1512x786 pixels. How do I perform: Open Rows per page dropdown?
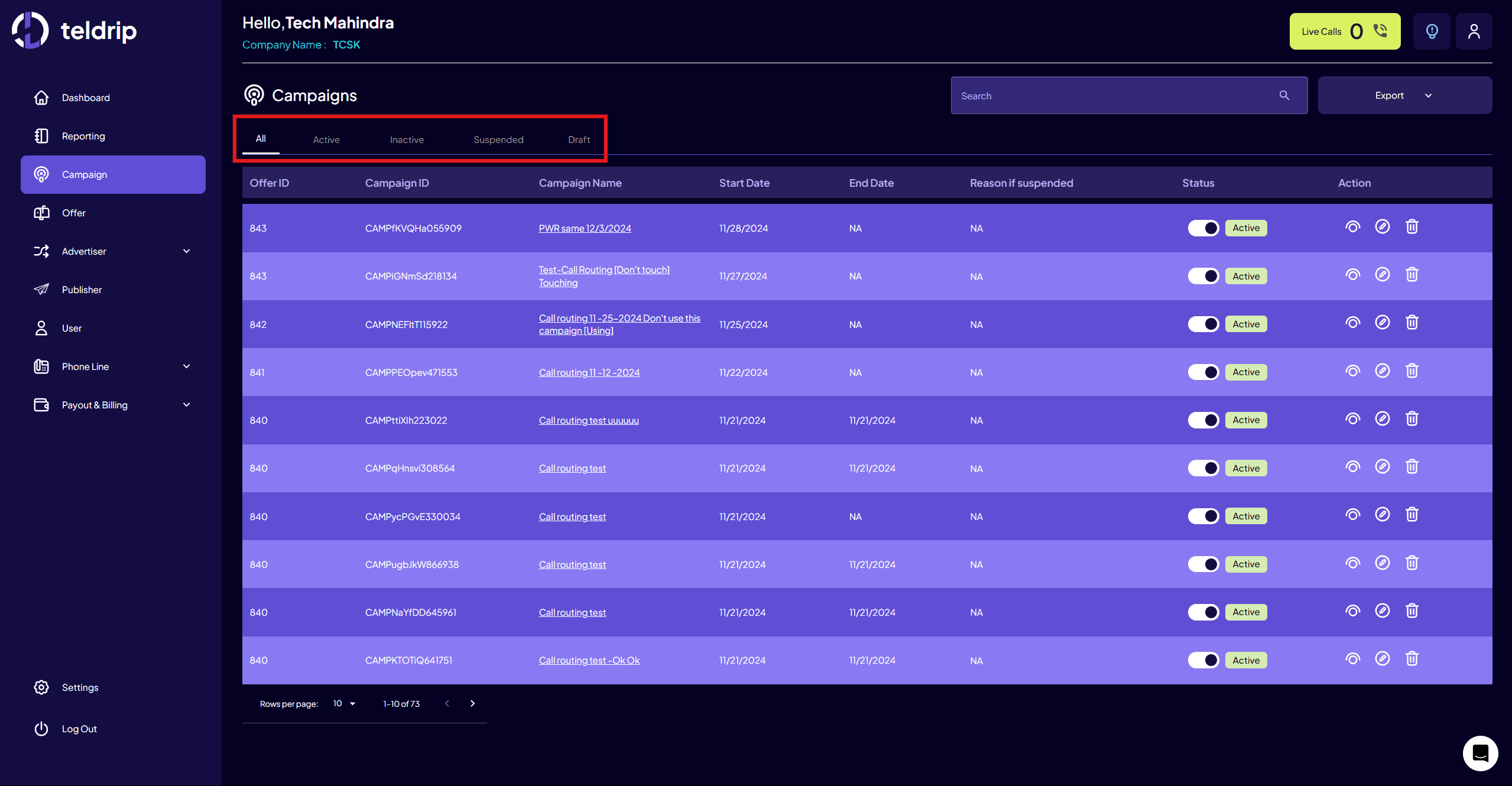coord(344,703)
